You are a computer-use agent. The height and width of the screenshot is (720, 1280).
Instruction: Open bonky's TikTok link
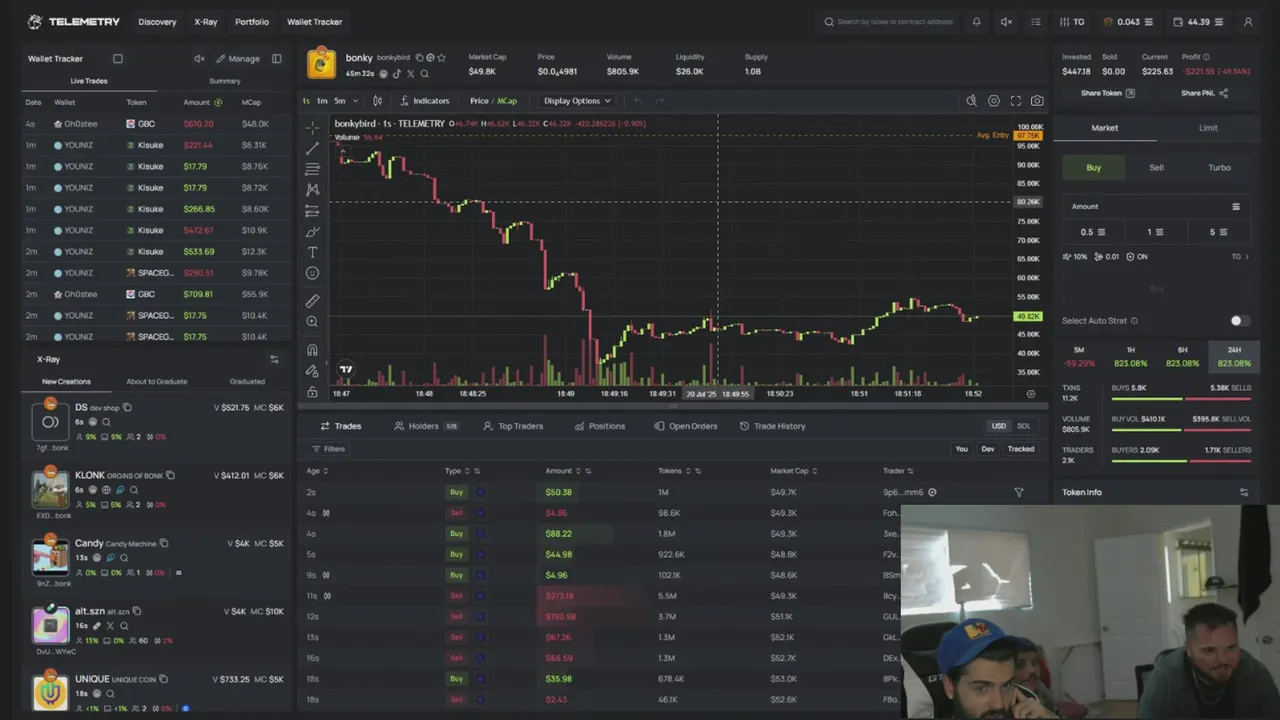397,74
